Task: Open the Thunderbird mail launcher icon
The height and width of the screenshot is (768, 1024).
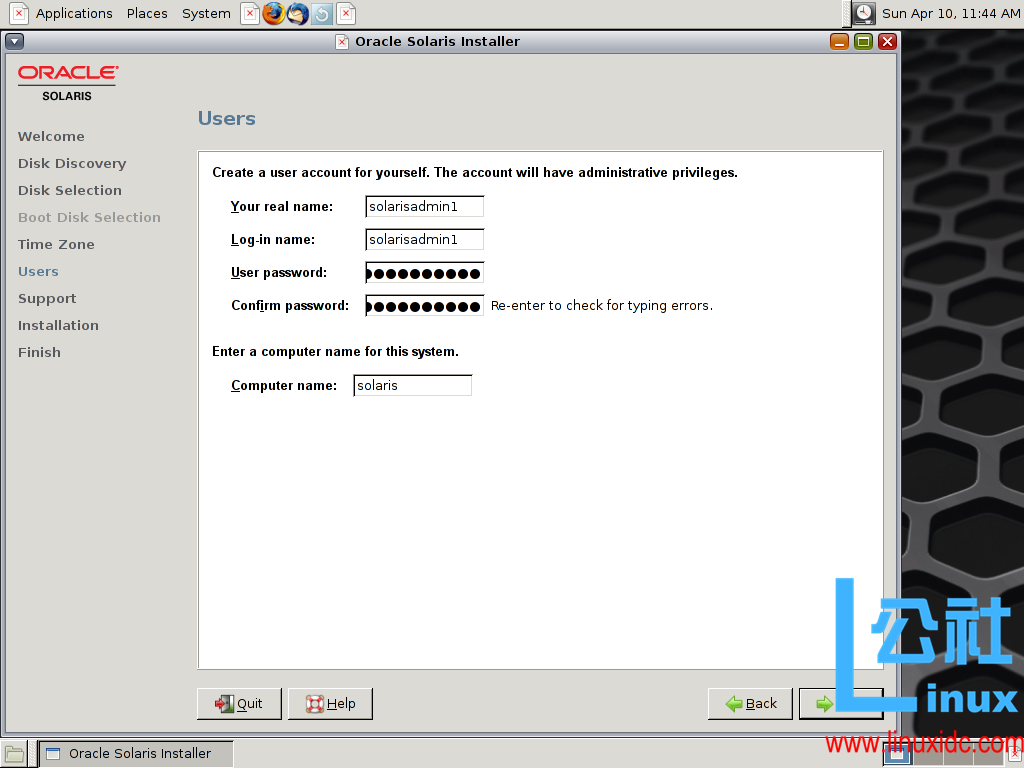Action: (x=298, y=13)
